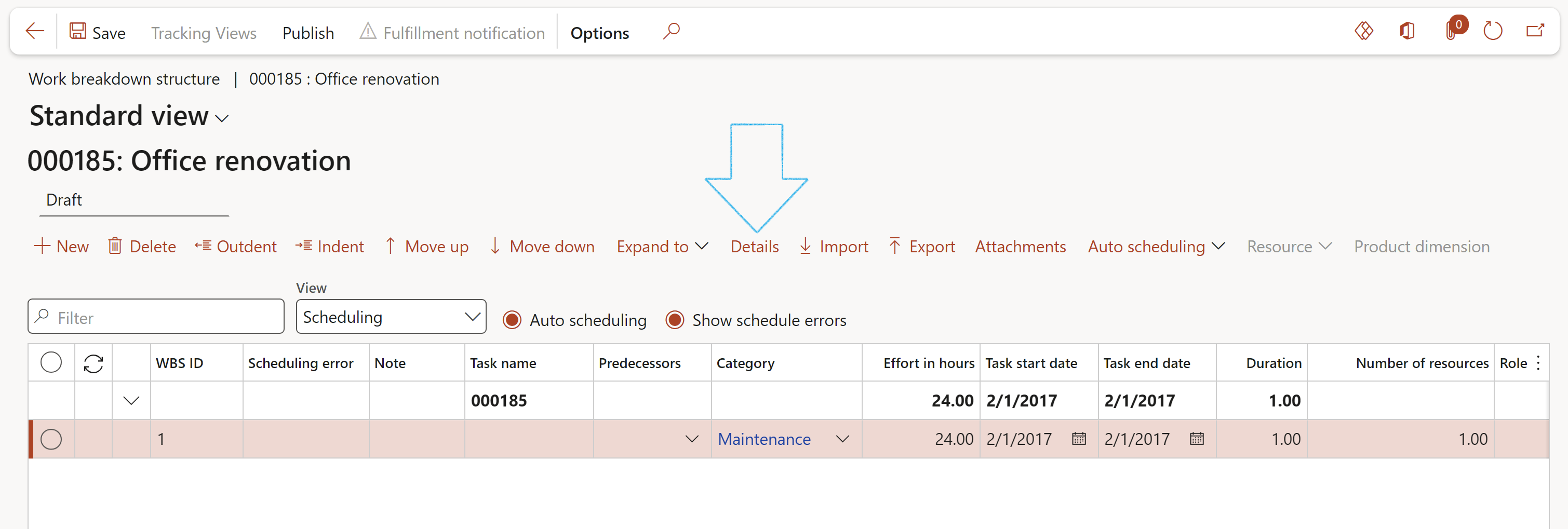Image resolution: width=1568 pixels, height=529 pixels.
Task: Click the Save disk icon
Action: (x=77, y=31)
